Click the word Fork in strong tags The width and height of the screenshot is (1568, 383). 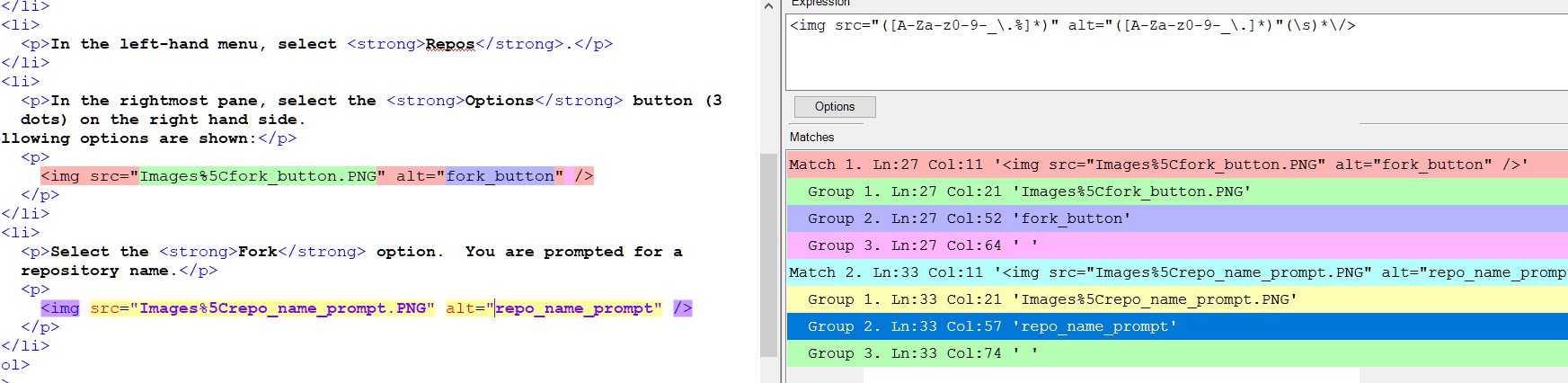[x=258, y=252]
